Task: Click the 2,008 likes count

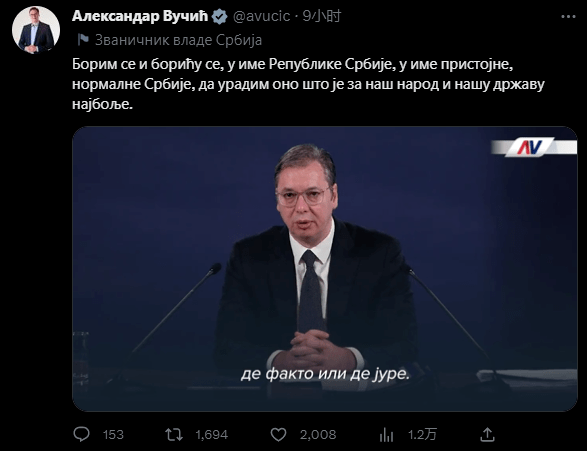Action: (x=318, y=435)
